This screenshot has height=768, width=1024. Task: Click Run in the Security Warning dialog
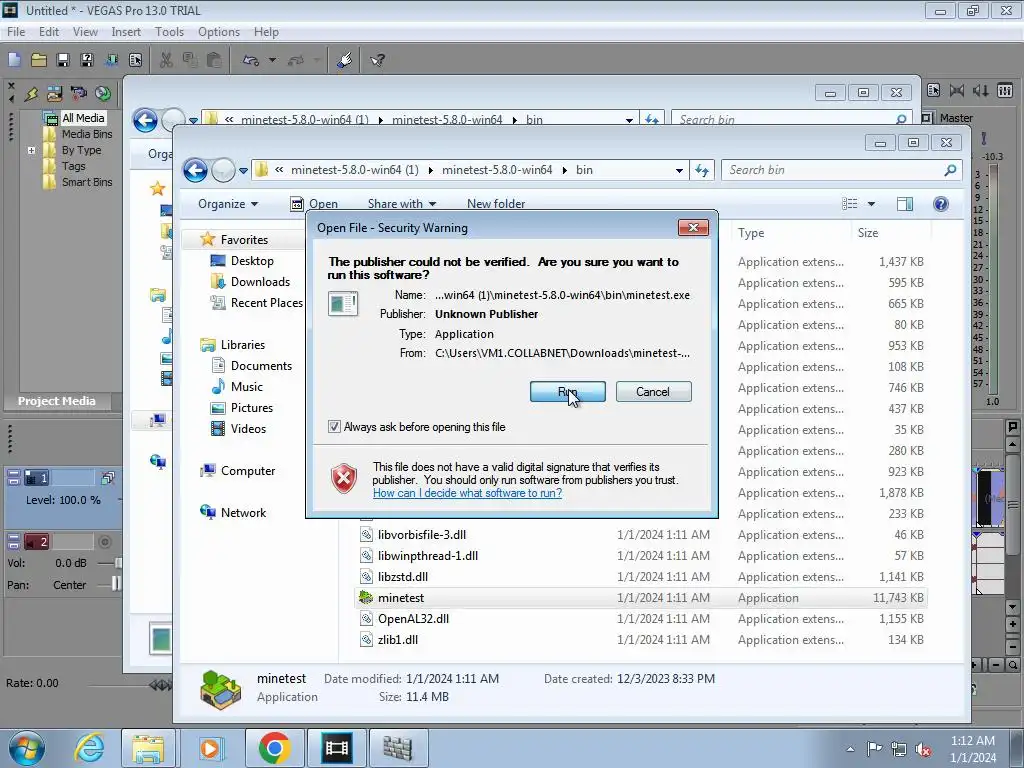click(568, 392)
